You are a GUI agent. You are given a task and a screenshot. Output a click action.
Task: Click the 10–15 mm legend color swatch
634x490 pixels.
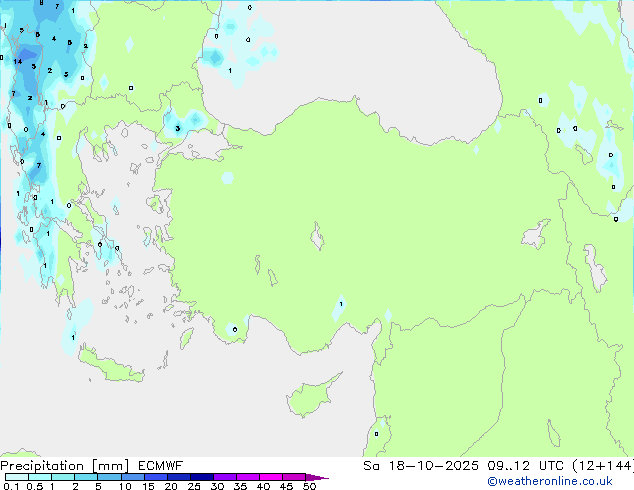point(133,477)
